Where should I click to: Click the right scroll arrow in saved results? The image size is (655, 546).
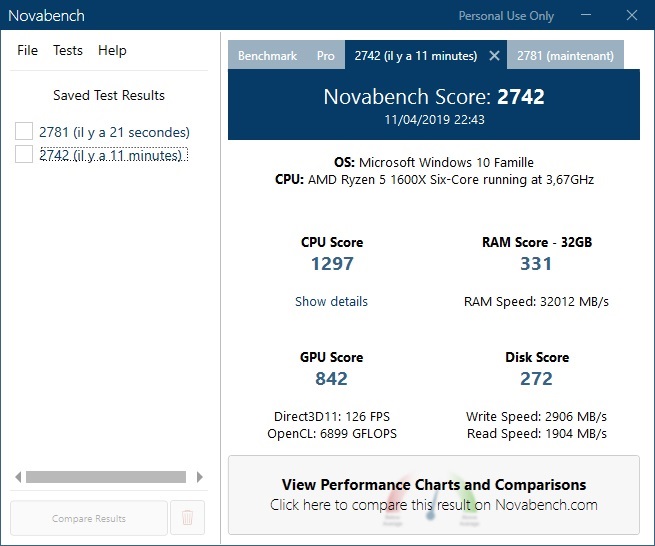click(x=199, y=477)
